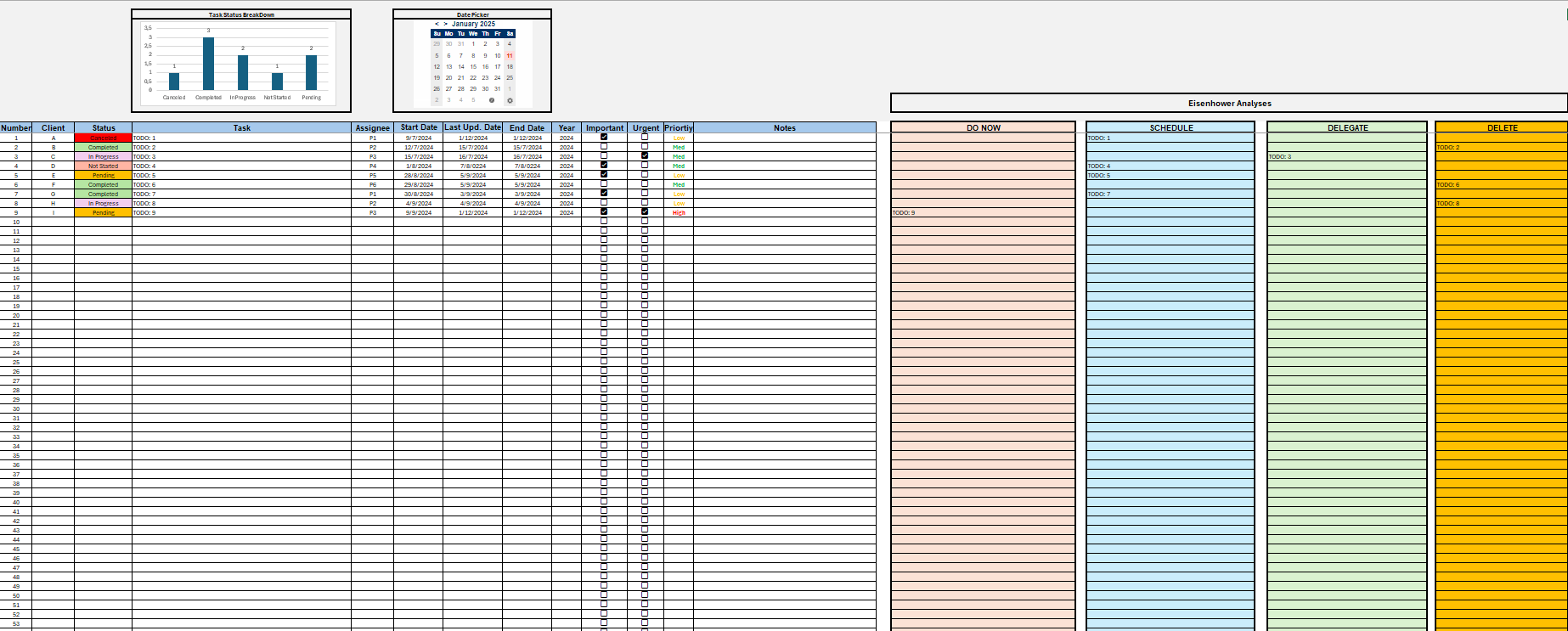Viewport: 1568px width, 631px height.
Task: Pick highlighted day 11 in Date Picker
Action: point(510,56)
